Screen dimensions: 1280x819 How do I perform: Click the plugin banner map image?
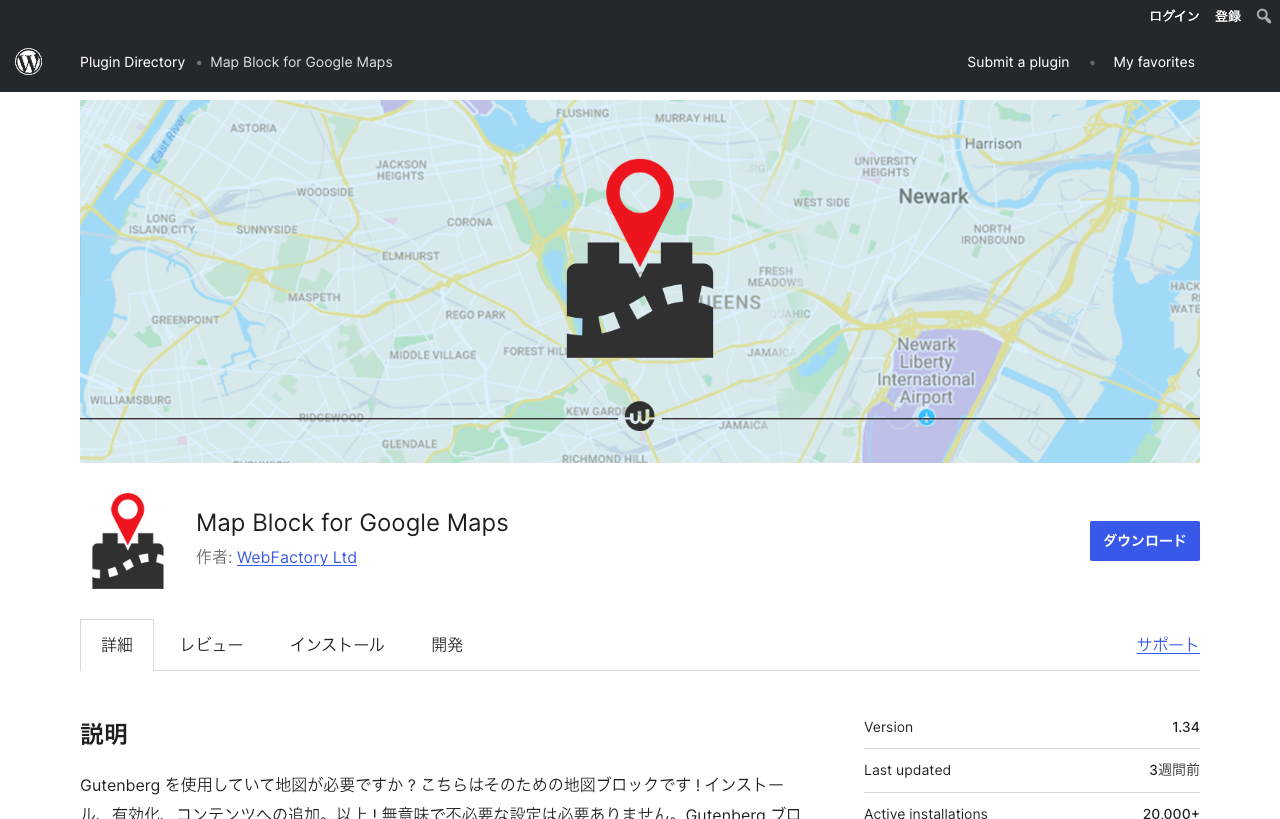click(x=640, y=281)
